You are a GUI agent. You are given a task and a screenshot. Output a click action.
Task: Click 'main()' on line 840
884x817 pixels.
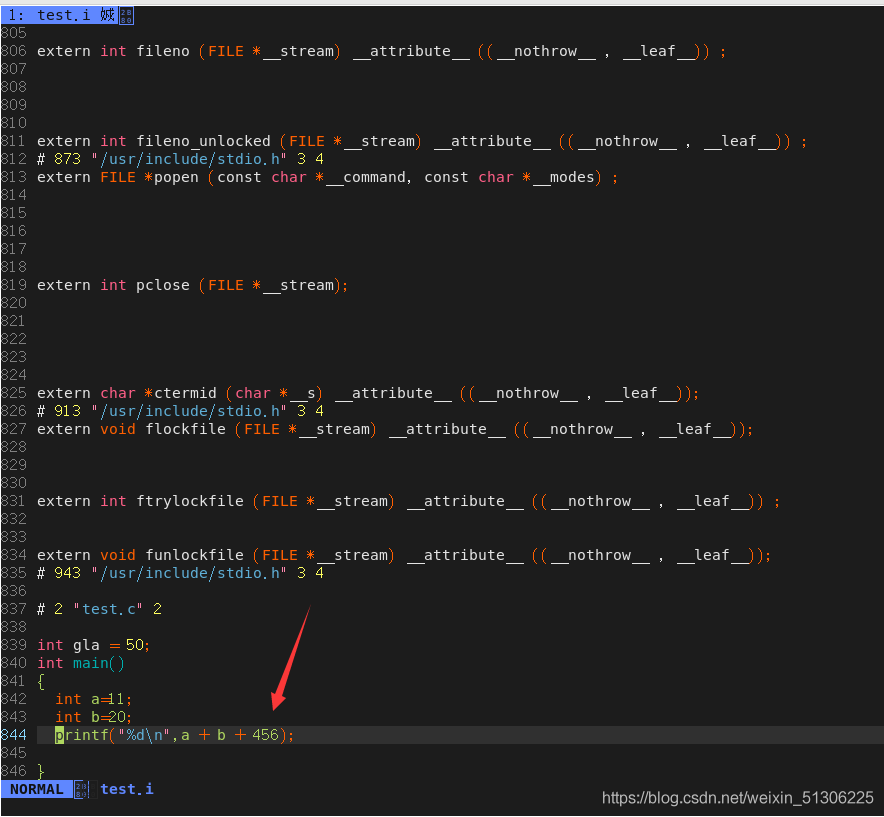pyautogui.click(x=99, y=663)
